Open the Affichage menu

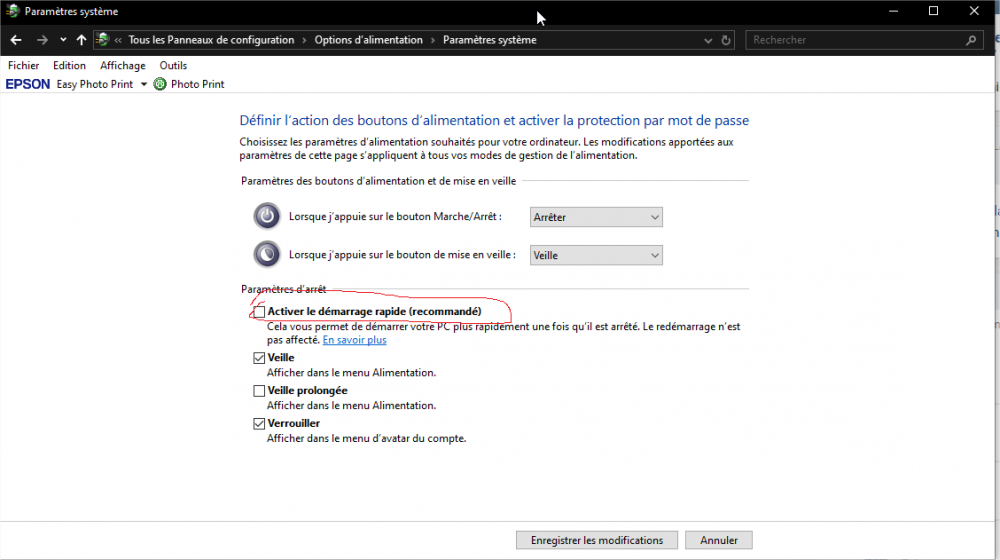click(x=122, y=65)
